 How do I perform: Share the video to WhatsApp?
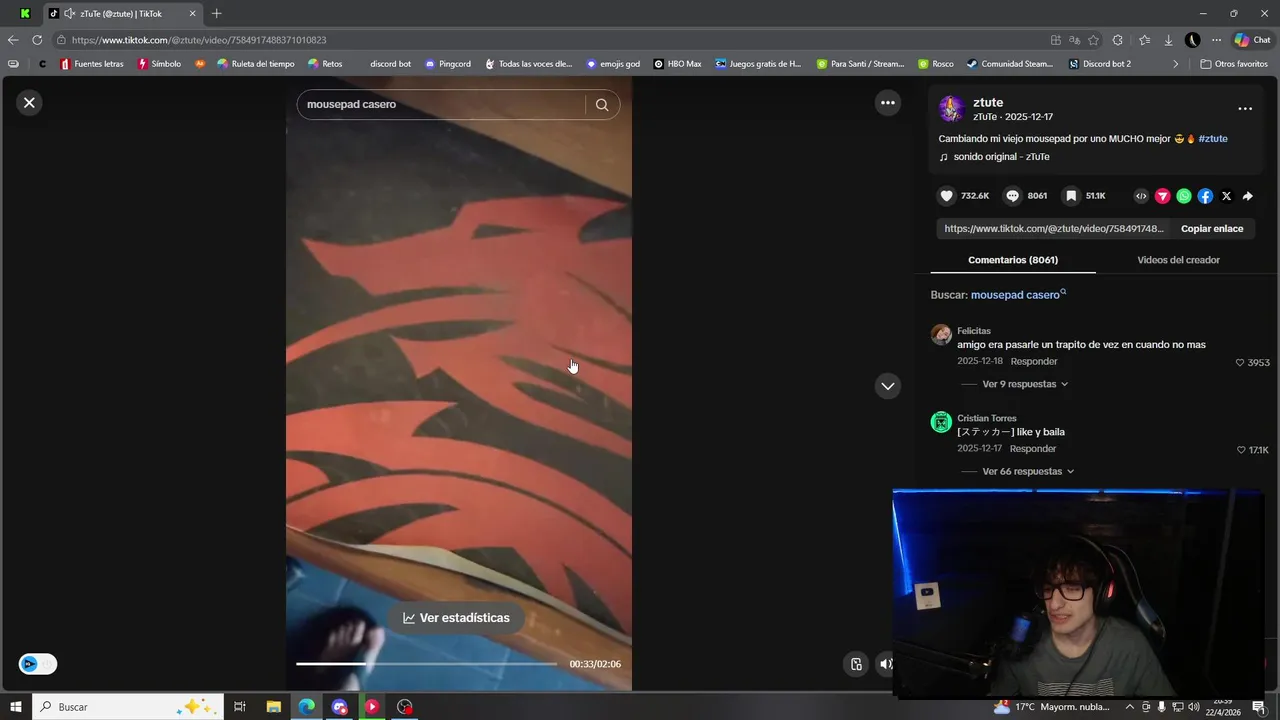1184,196
